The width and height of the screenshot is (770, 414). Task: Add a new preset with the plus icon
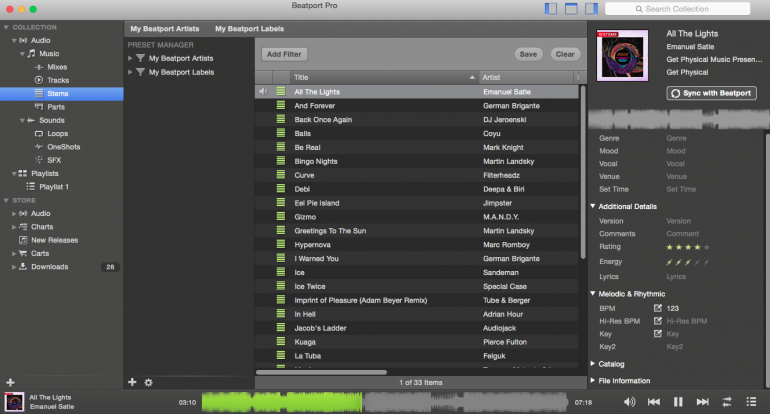[132, 382]
